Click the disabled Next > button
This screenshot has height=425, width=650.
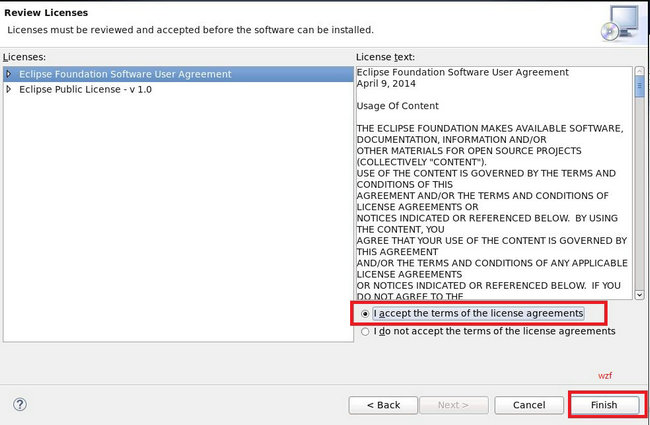454,405
